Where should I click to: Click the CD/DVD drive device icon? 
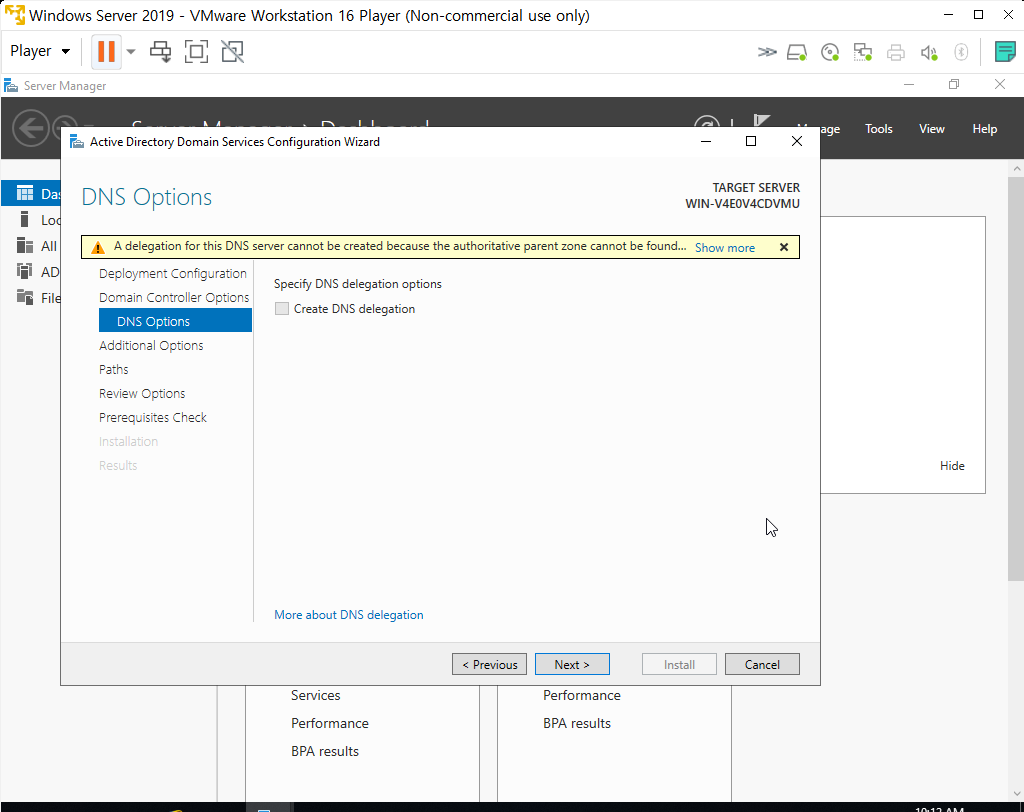click(830, 52)
